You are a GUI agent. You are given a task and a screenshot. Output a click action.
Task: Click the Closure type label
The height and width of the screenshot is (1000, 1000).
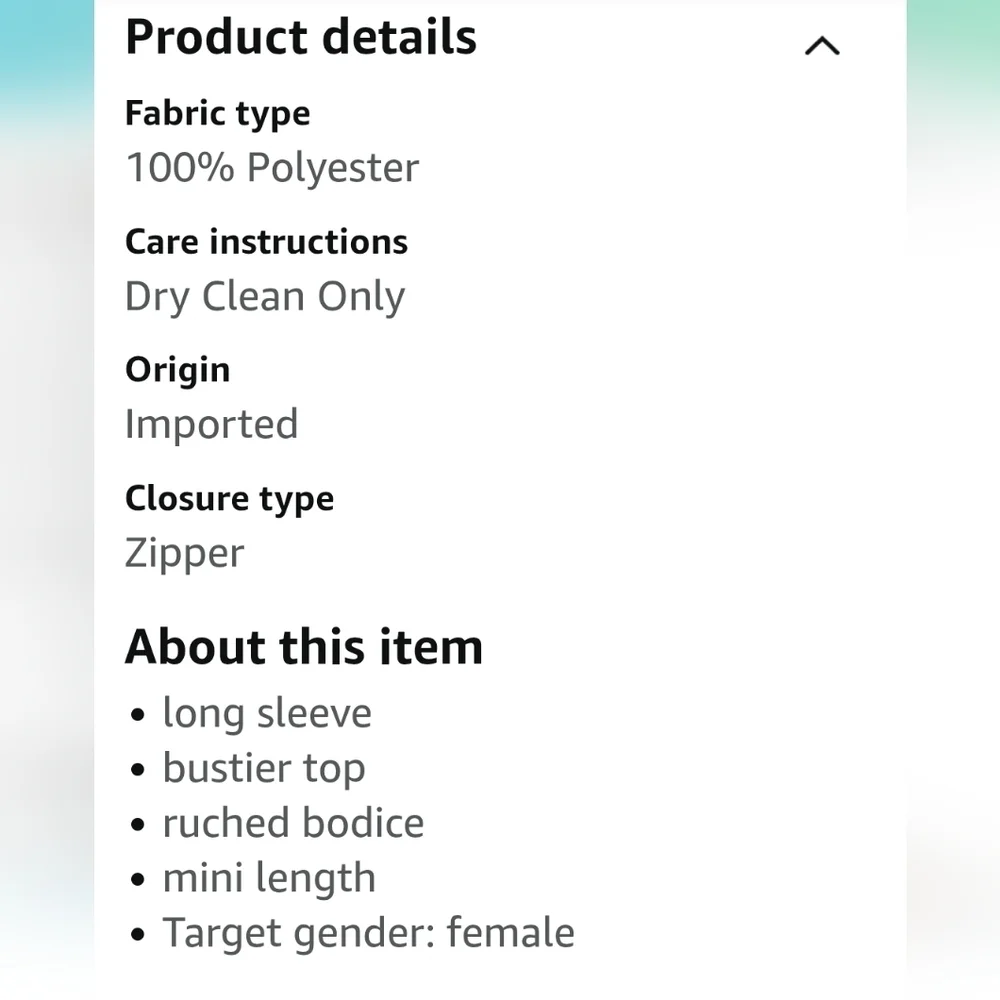point(229,498)
